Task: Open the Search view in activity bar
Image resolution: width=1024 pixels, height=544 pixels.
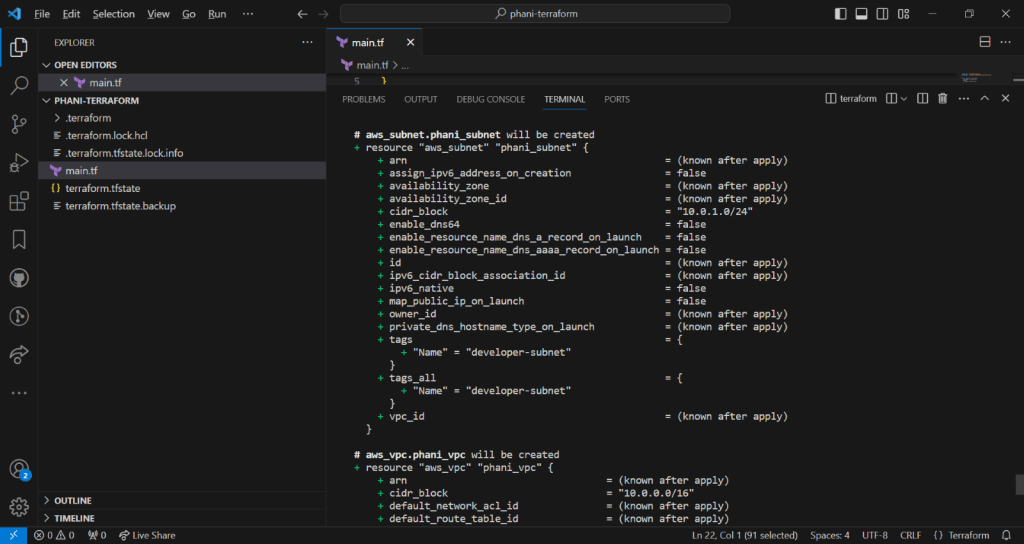Action: click(x=18, y=85)
